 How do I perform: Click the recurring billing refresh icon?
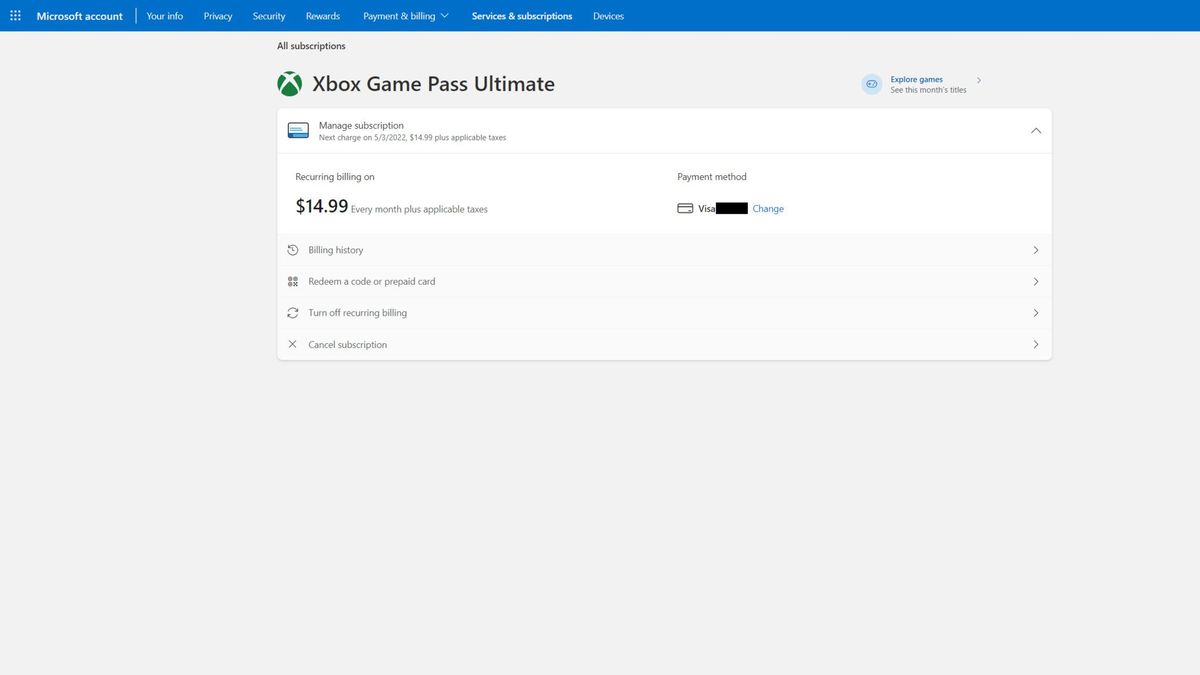pyautogui.click(x=290, y=311)
